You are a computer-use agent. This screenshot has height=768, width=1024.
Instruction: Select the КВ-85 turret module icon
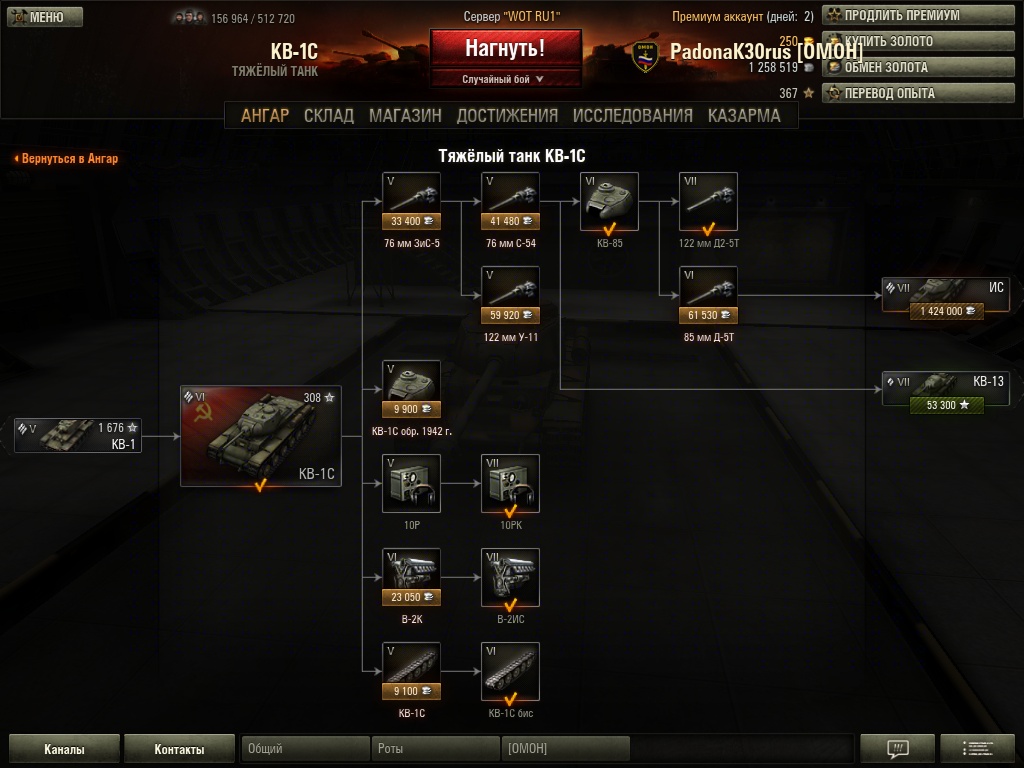point(609,201)
